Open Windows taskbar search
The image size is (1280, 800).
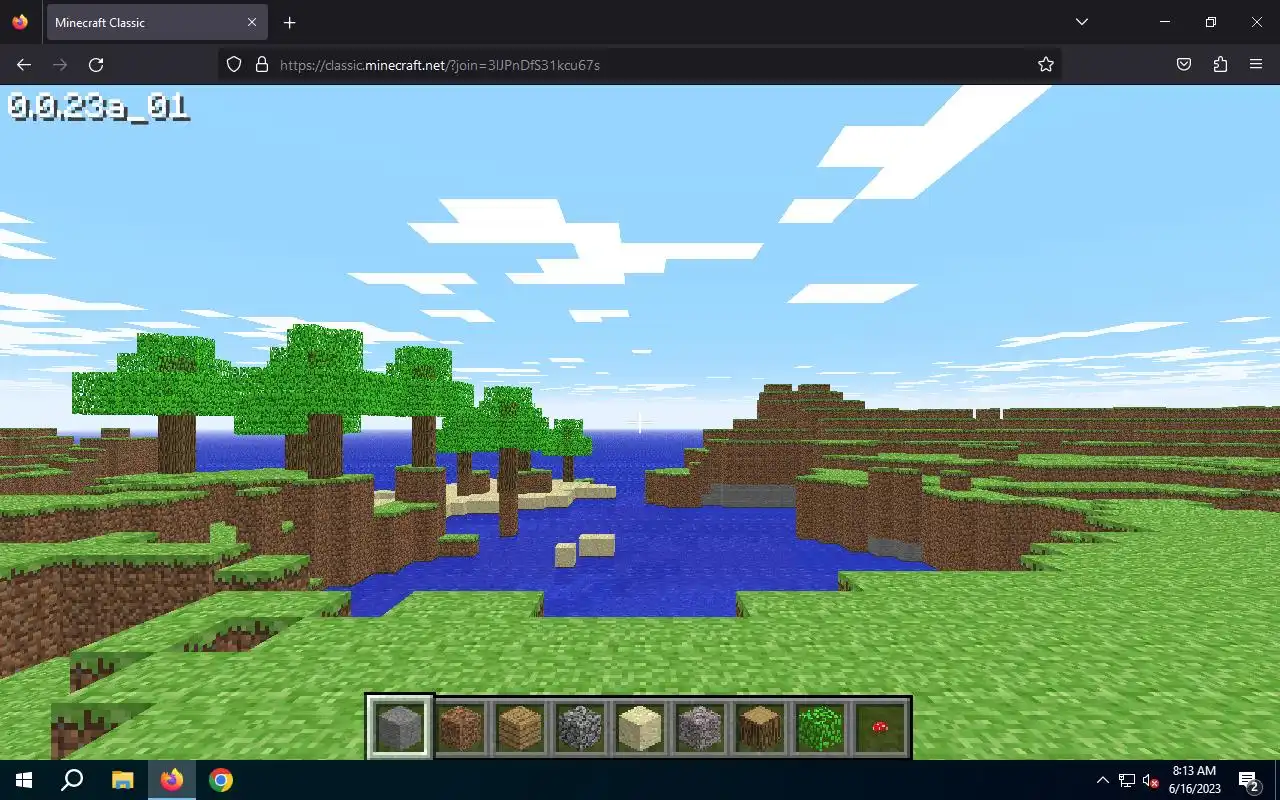72,780
